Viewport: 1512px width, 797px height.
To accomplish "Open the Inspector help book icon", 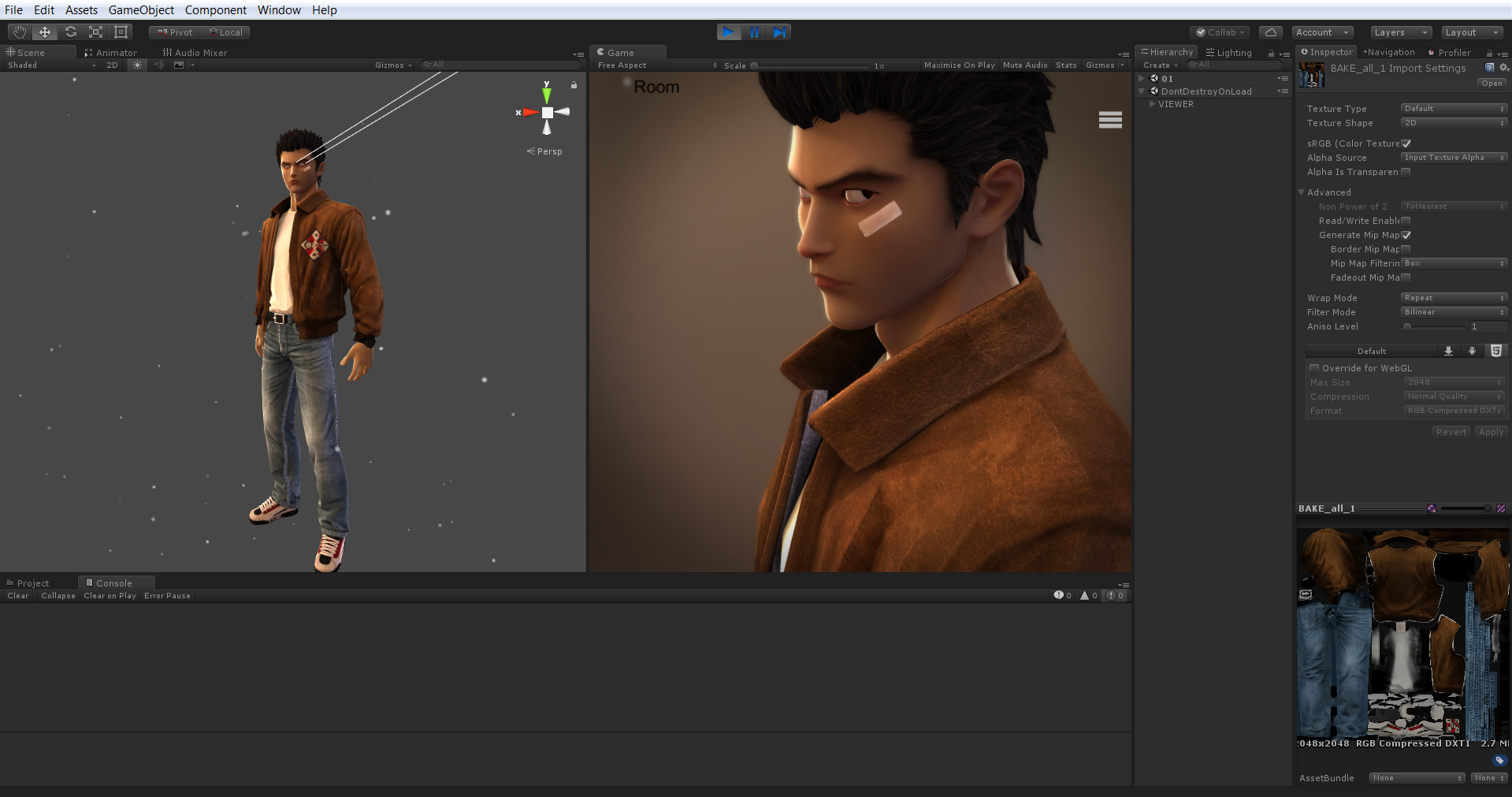I will pos(1489,68).
